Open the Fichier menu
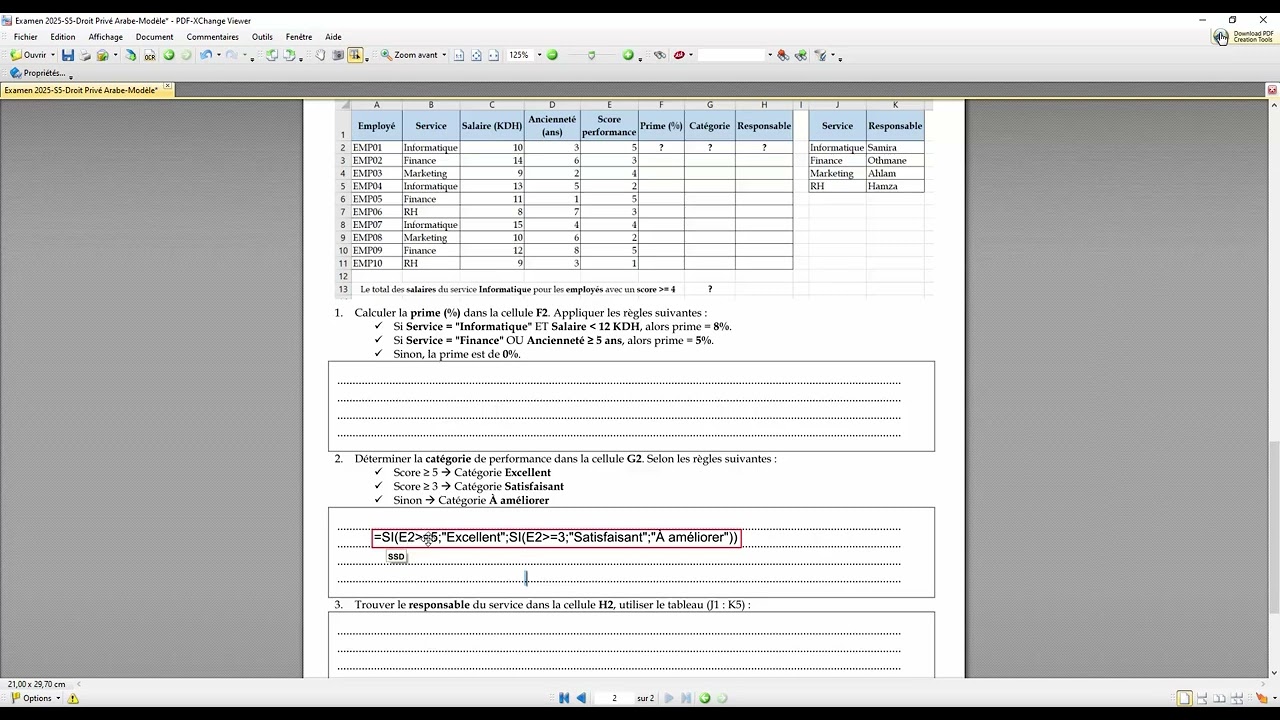The height and width of the screenshot is (720, 1280). pyautogui.click(x=25, y=37)
